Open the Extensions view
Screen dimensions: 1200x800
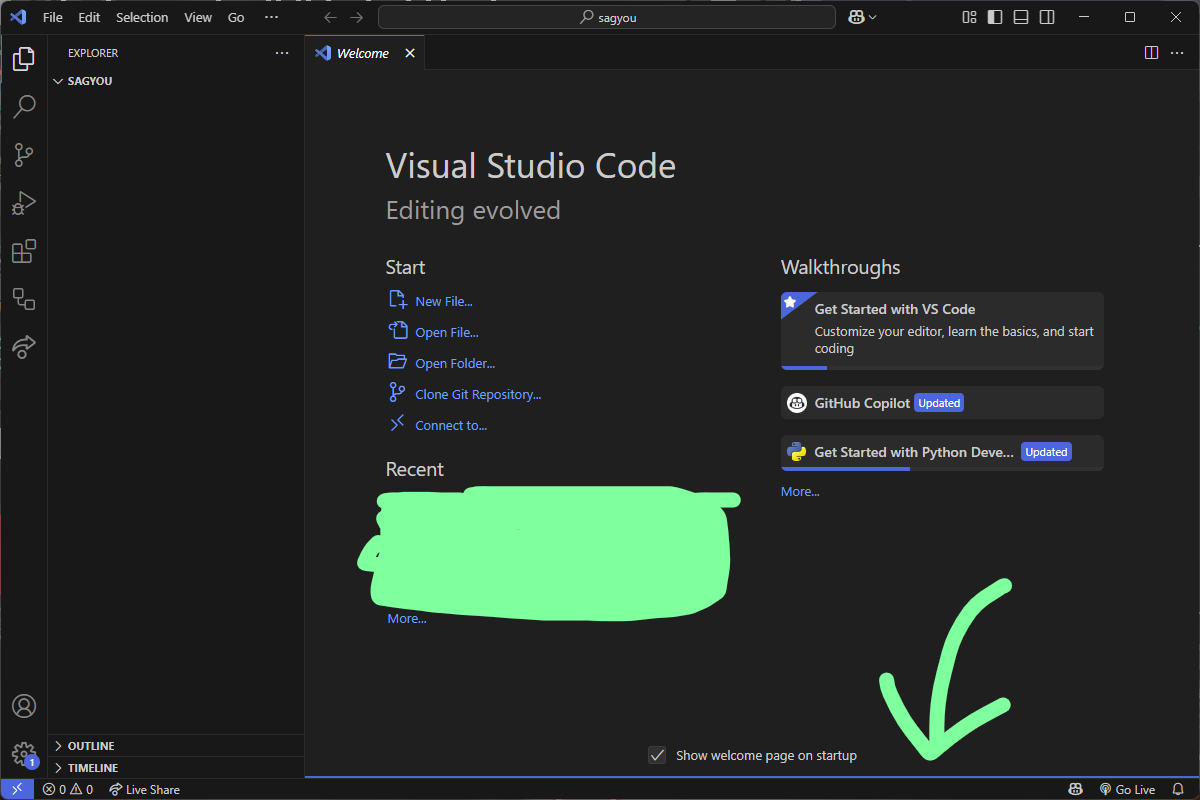[24, 251]
